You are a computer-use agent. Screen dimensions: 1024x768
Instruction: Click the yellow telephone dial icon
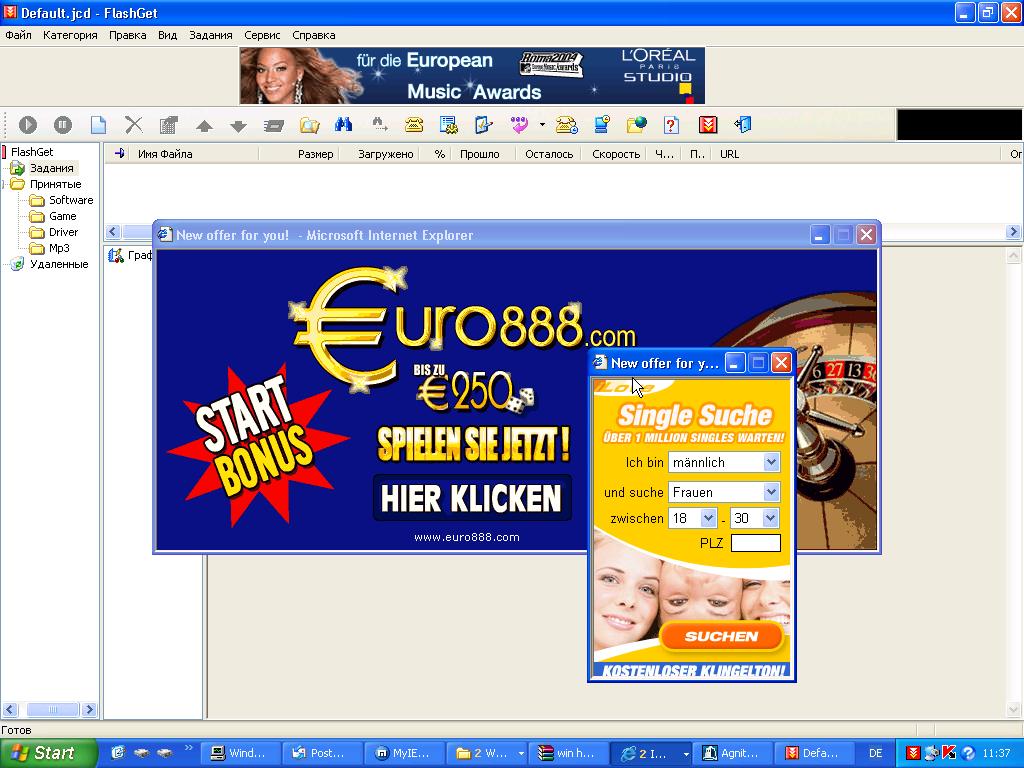pos(414,124)
